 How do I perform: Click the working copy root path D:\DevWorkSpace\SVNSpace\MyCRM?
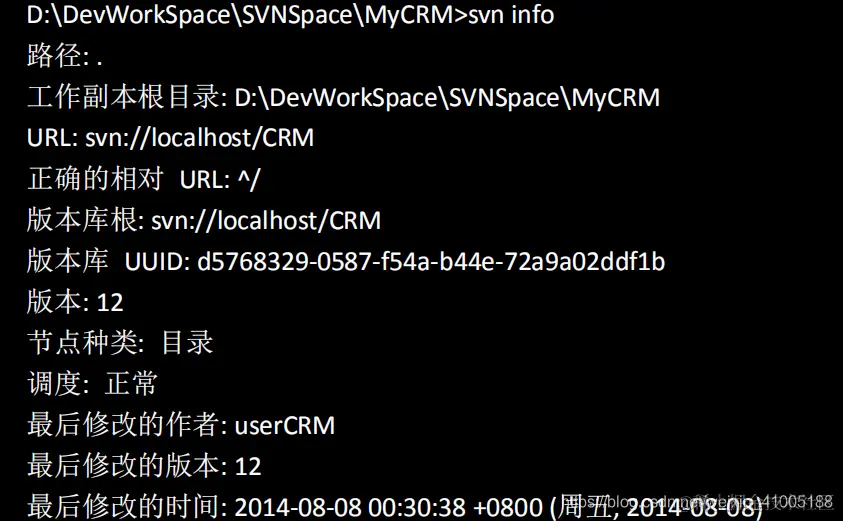[x=447, y=98]
